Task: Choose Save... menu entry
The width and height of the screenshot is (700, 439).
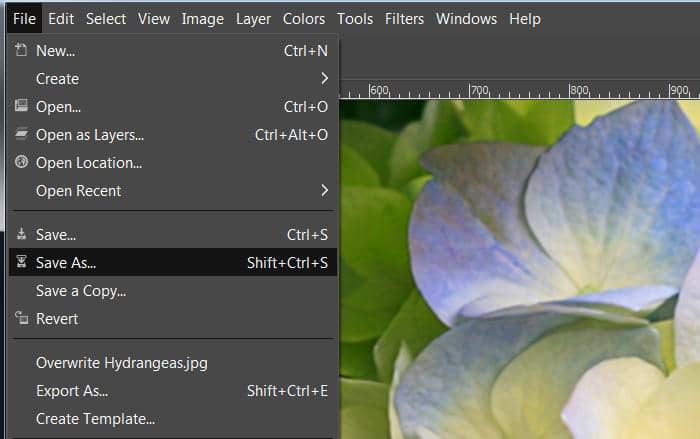Action: 173,234
